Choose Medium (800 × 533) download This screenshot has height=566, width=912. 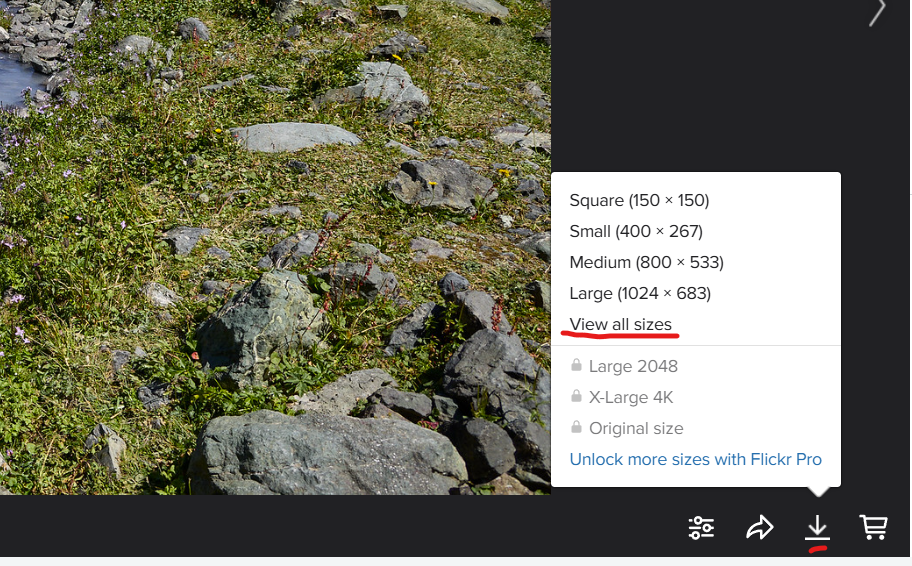point(646,262)
